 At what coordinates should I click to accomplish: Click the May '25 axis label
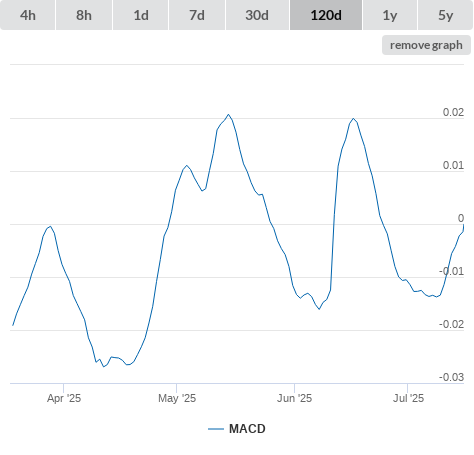pyautogui.click(x=177, y=398)
